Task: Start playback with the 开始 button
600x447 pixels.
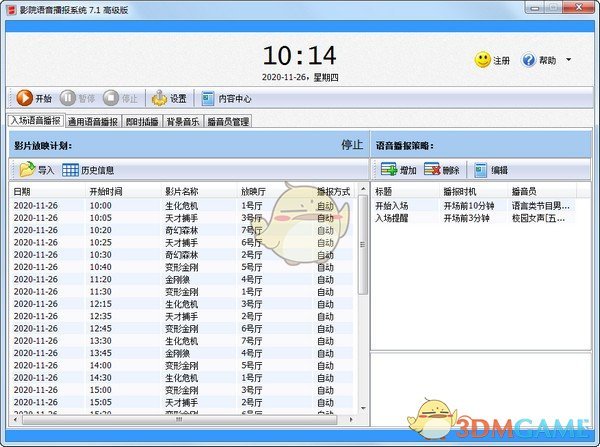Action: point(34,98)
